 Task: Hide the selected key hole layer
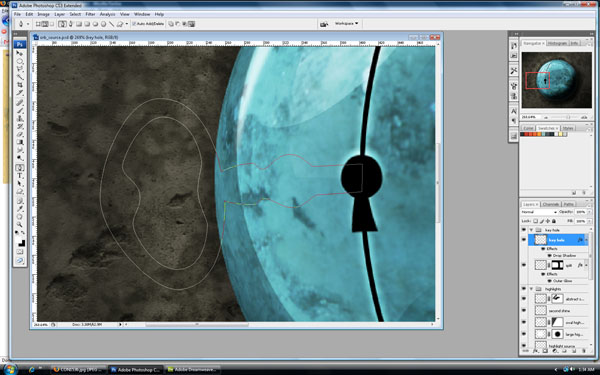point(524,240)
